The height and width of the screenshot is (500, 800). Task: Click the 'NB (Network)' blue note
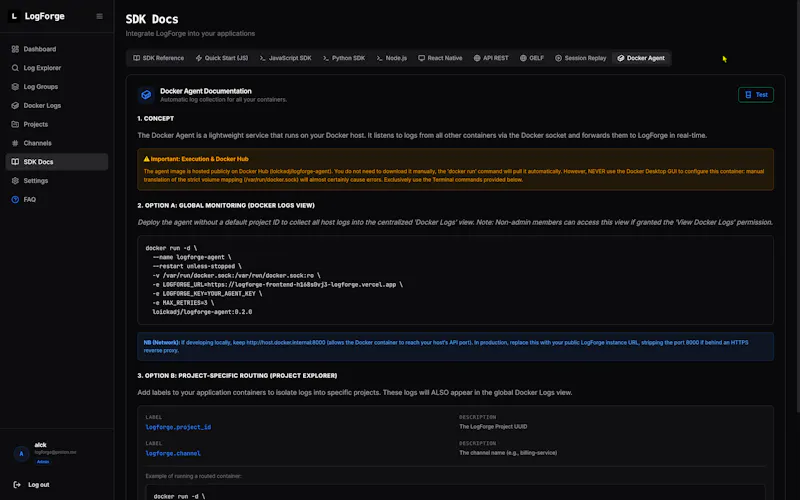455,346
